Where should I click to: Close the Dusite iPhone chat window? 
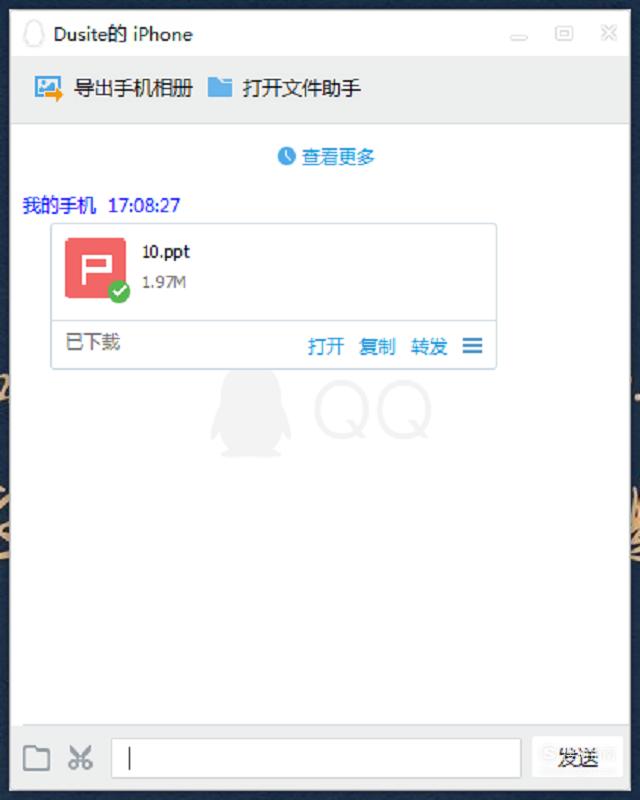coord(609,33)
